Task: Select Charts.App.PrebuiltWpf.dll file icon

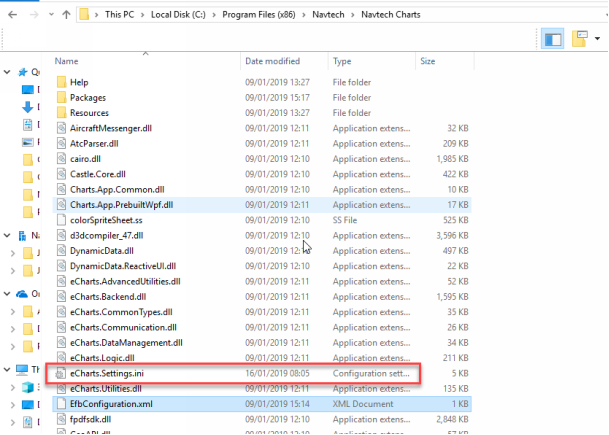Action: click(x=61, y=205)
